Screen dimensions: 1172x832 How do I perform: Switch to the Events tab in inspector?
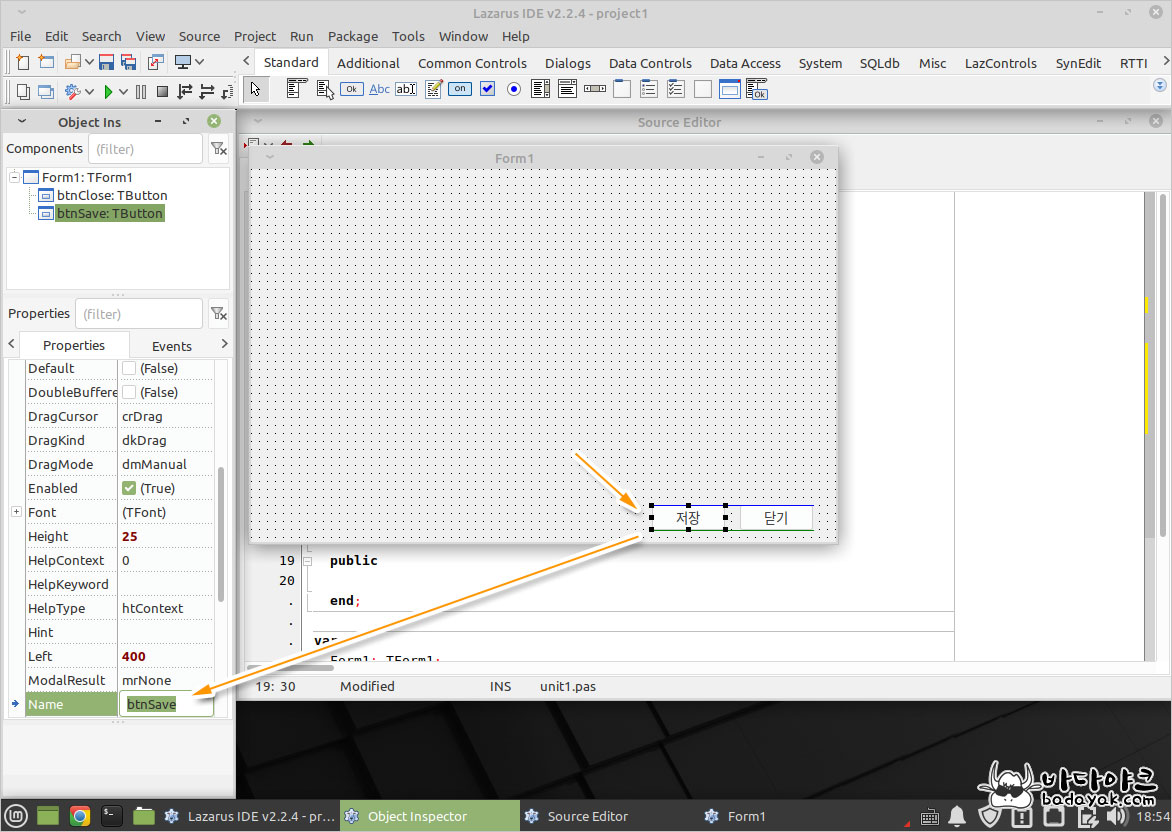tap(172, 345)
